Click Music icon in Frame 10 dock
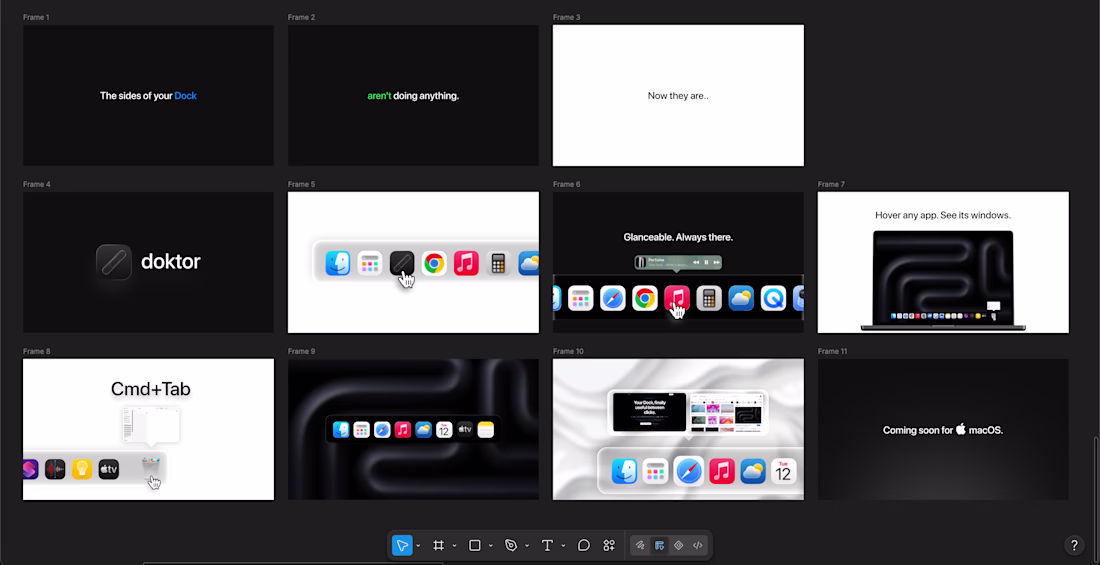 721,471
